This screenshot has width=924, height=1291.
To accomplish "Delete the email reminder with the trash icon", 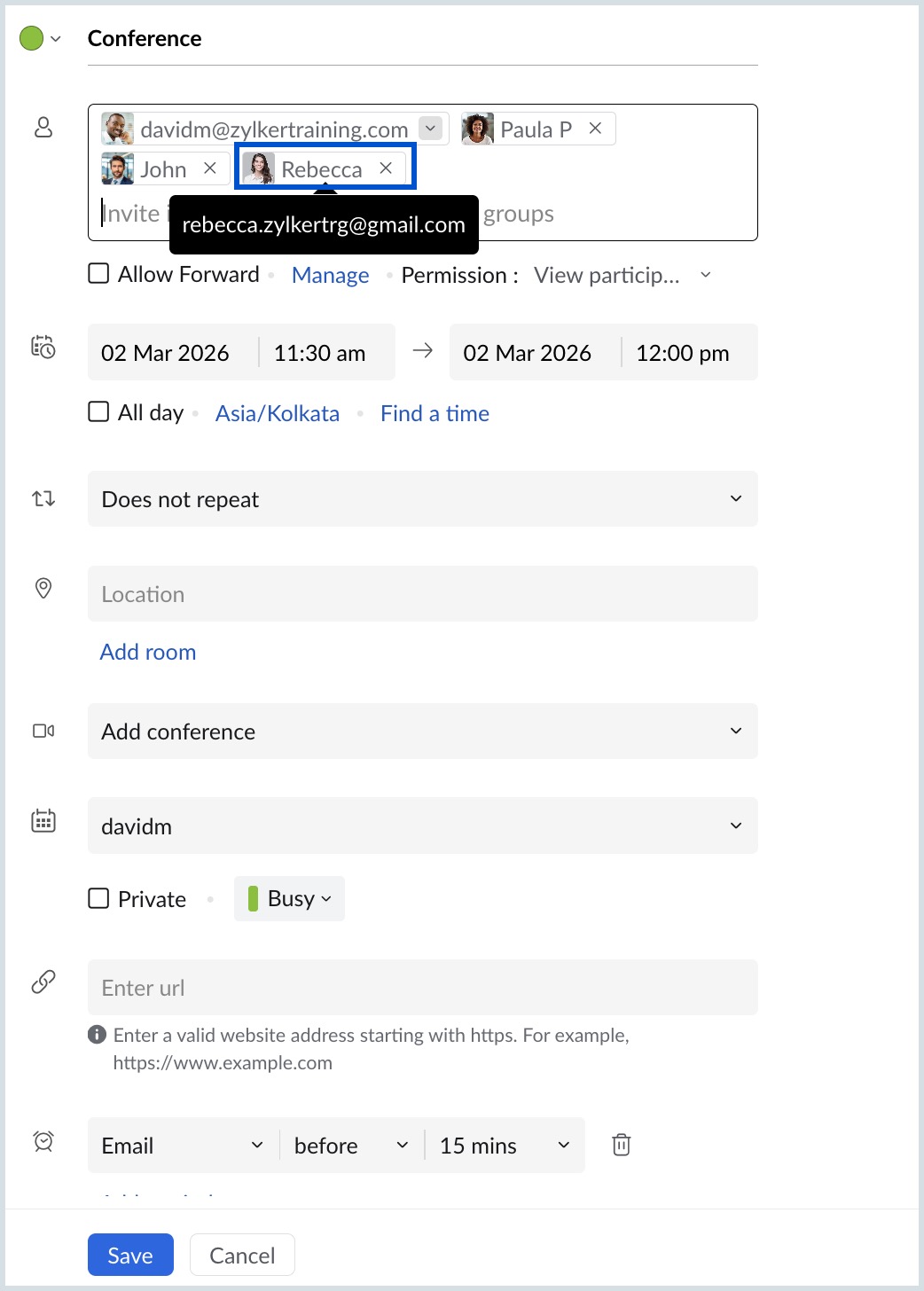I will tap(621, 1145).
